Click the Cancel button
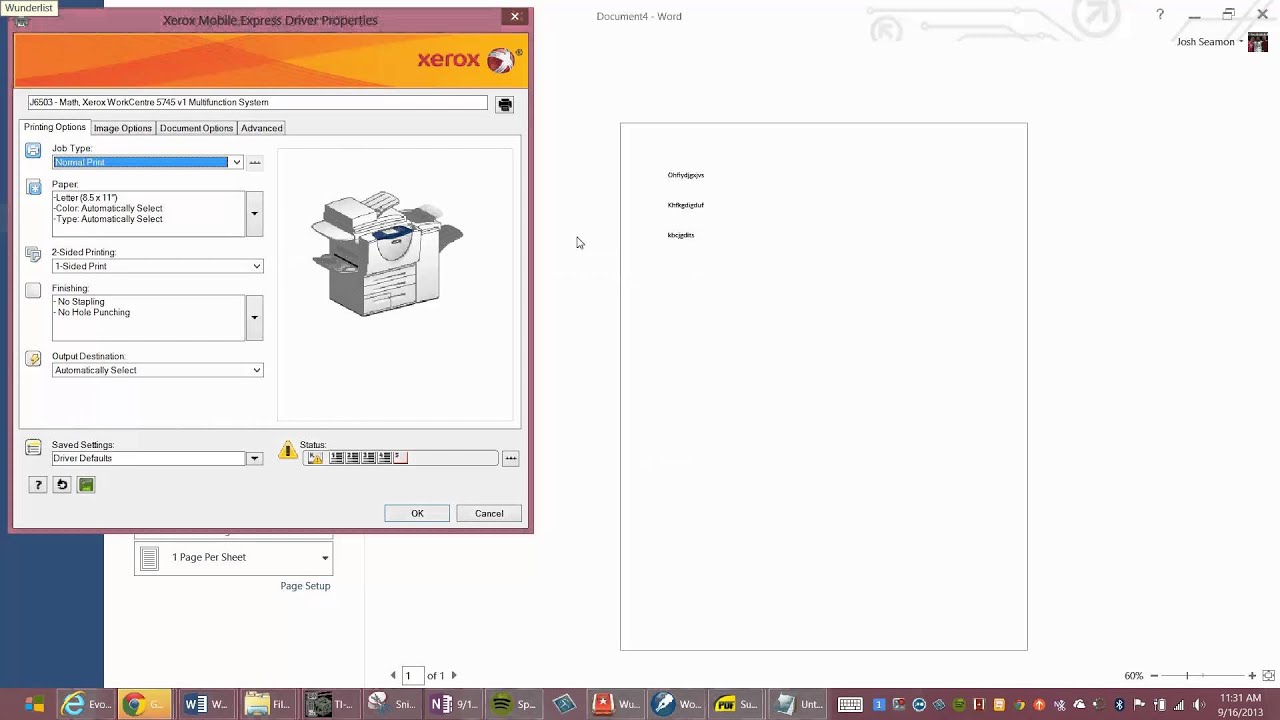This screenshot has height=720, width=1280. (x=489, y=513)
